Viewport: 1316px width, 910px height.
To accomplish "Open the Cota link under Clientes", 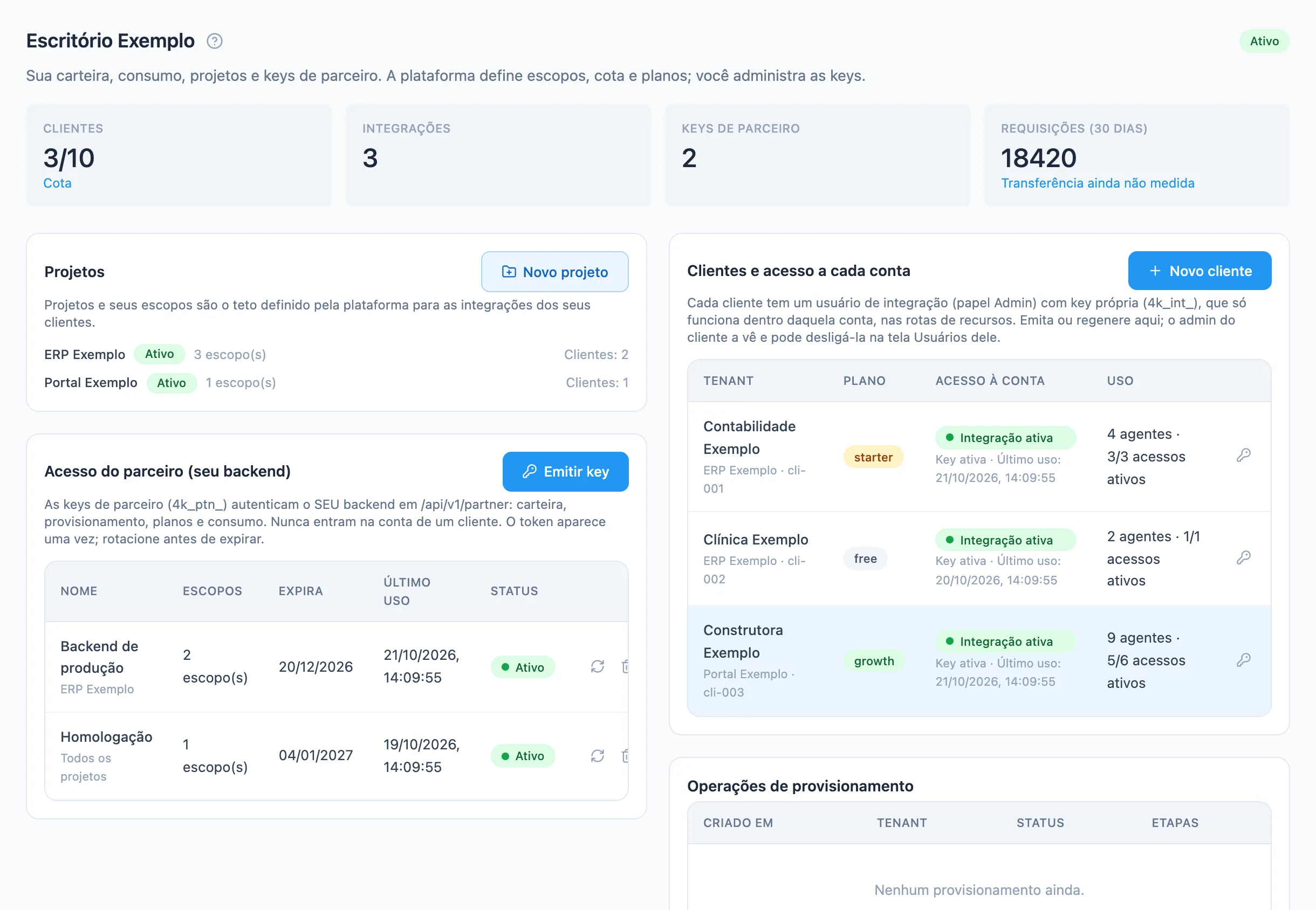I will 58,183.
